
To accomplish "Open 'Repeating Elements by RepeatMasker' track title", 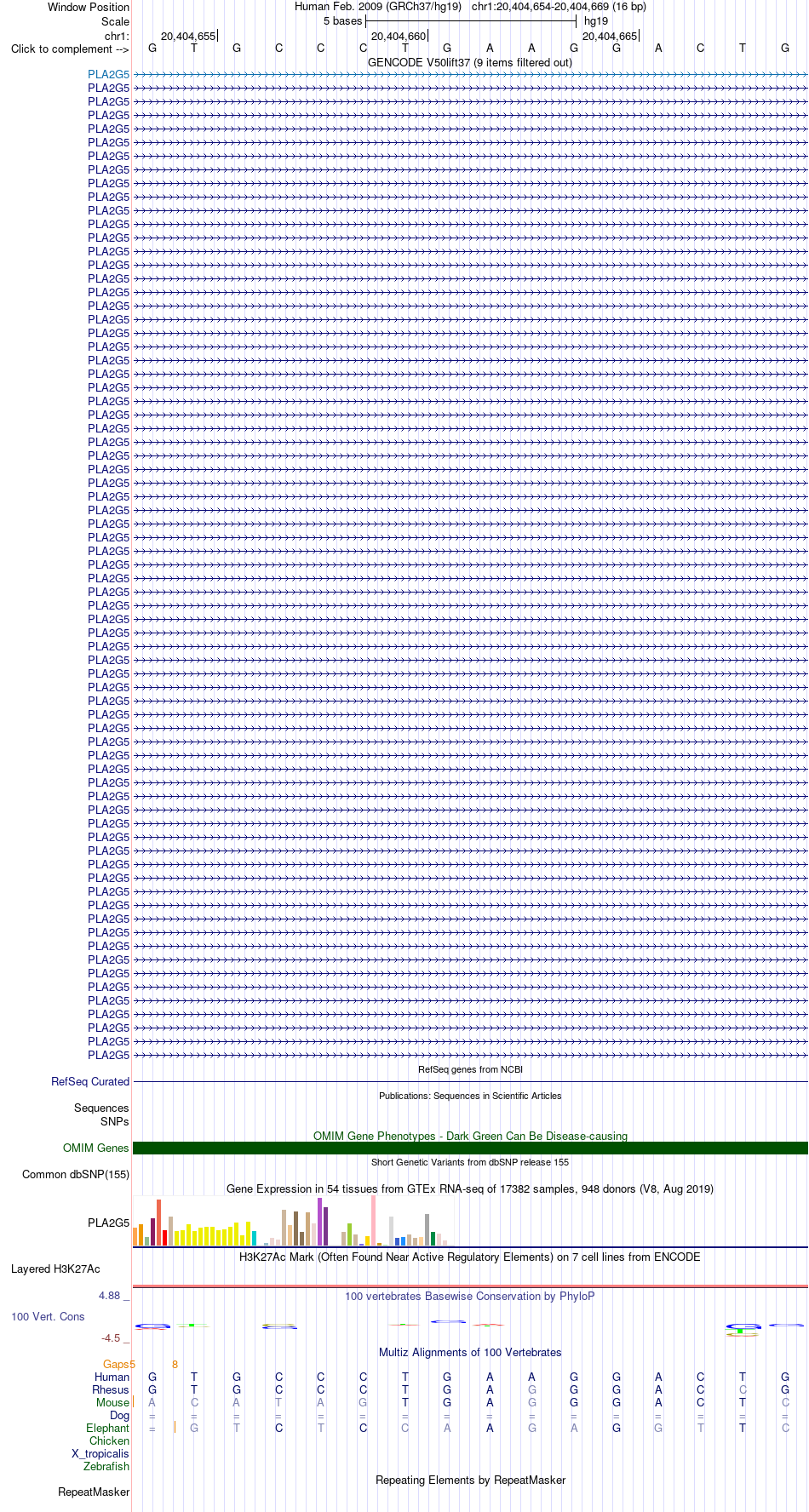I will point(470,1480).
